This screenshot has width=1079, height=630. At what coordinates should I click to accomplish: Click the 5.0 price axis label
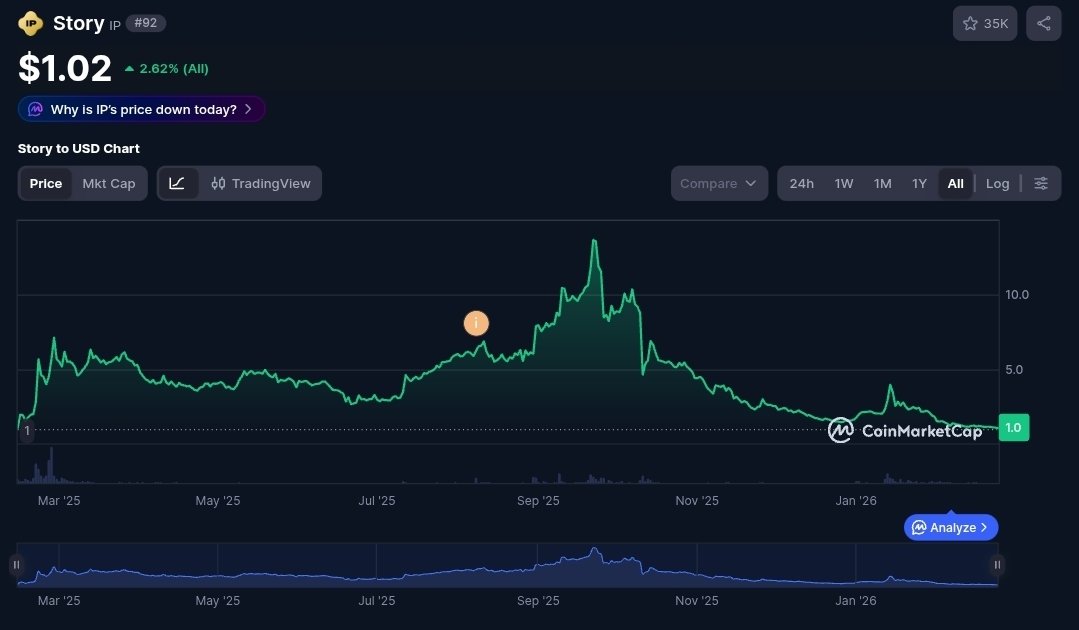1014,369
